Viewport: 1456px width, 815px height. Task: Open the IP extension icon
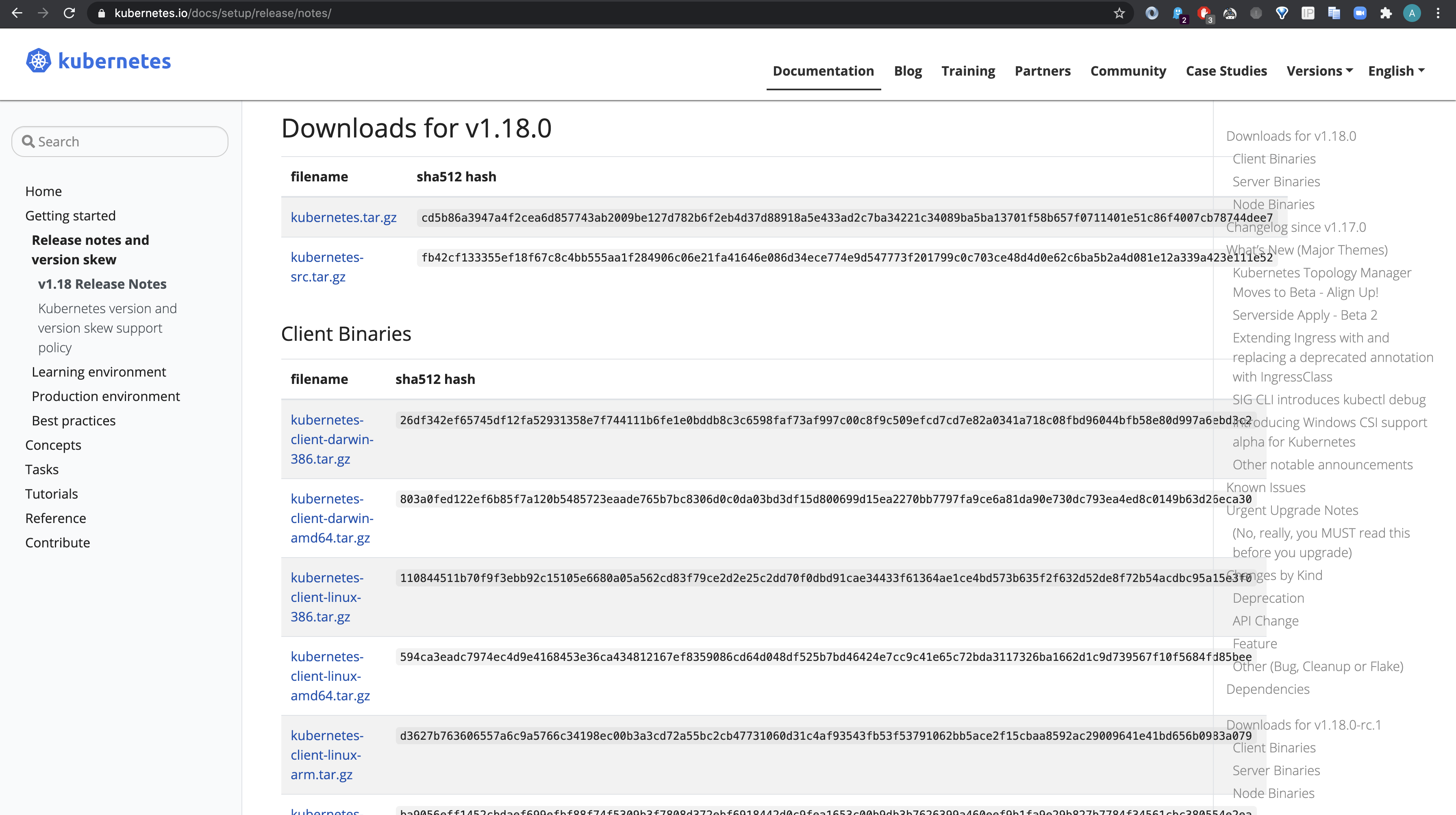[x=1308, y=13]
